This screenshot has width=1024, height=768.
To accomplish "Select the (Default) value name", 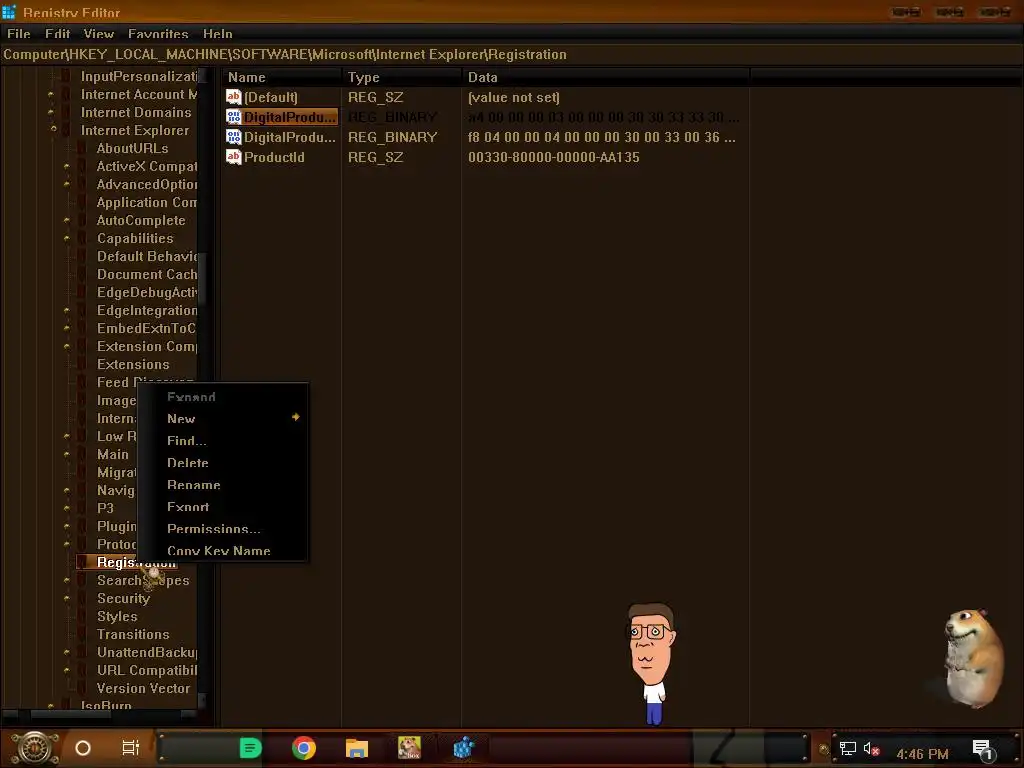I will pos(271,97).
